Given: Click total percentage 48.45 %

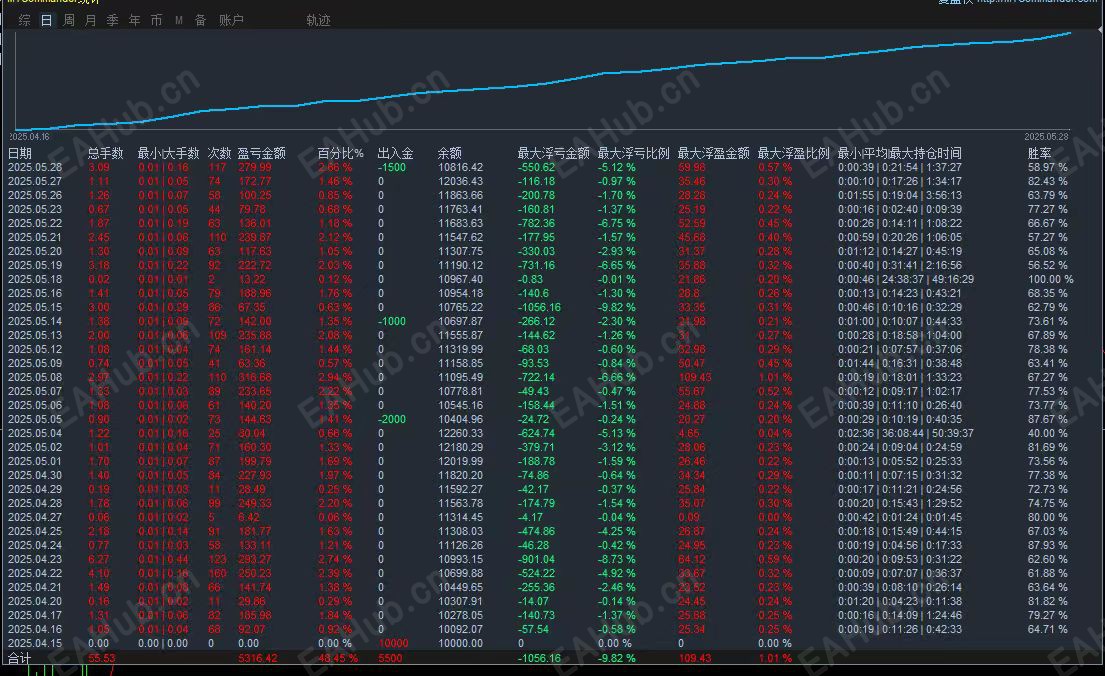Looking at the screenshot, I should tap(338, 658).
